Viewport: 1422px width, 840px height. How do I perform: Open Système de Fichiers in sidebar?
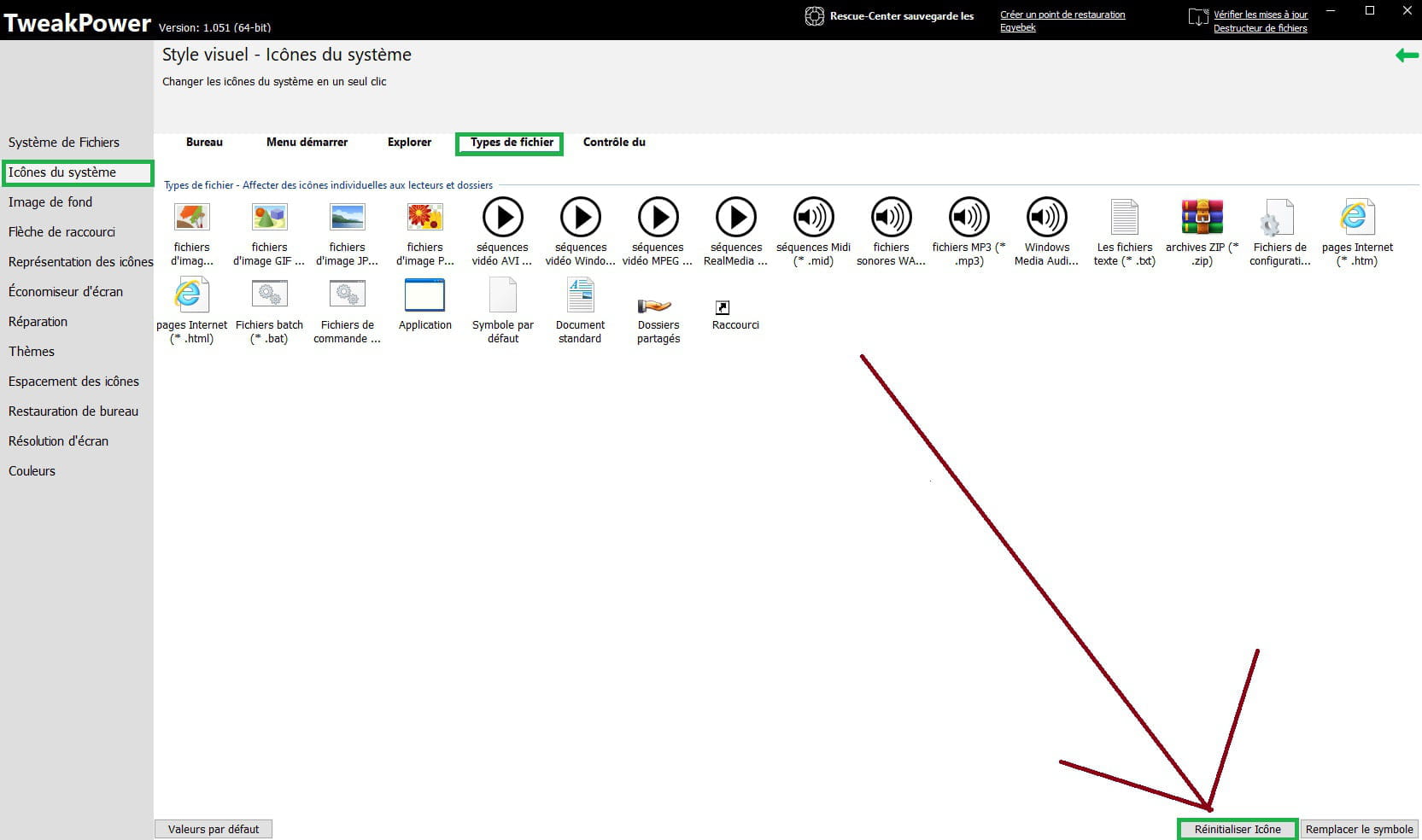(x=64, y=143)
